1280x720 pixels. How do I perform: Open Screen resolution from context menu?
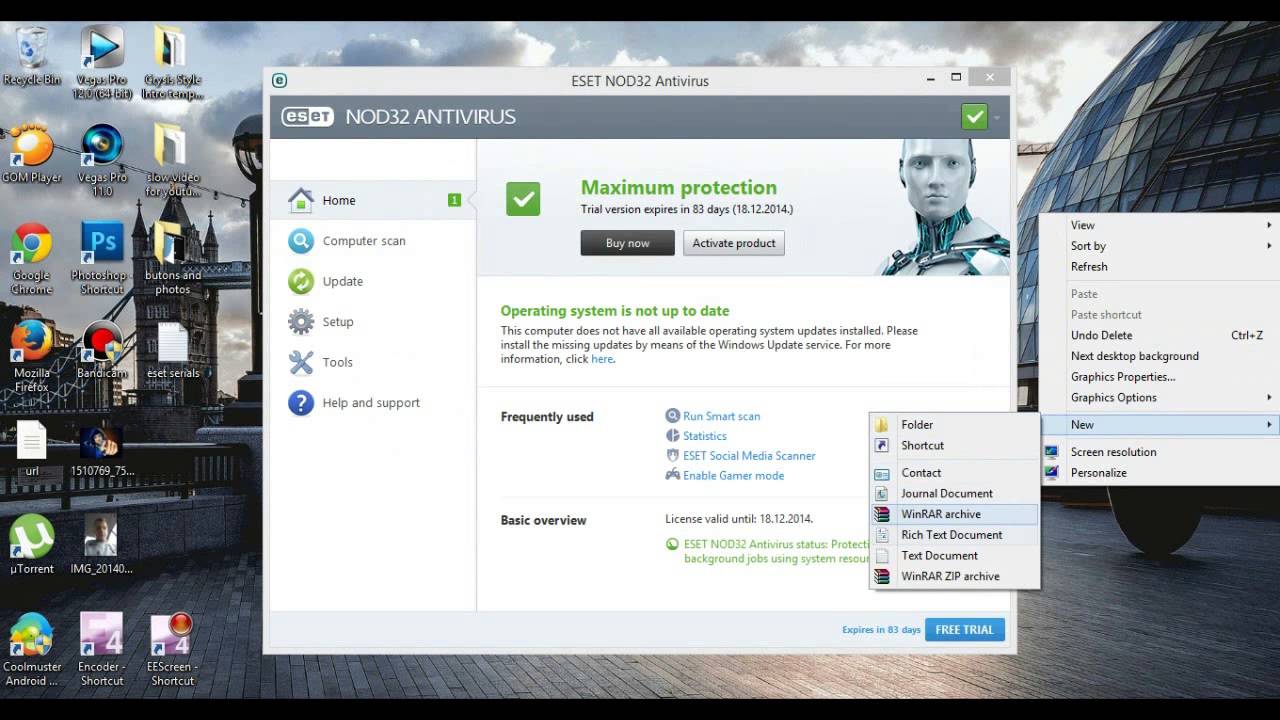[x=1159, y=452]
